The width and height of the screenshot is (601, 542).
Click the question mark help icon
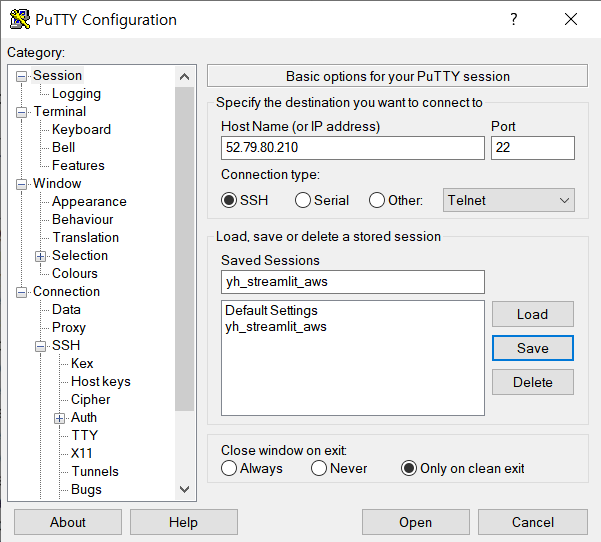click(x=514, y=19)
